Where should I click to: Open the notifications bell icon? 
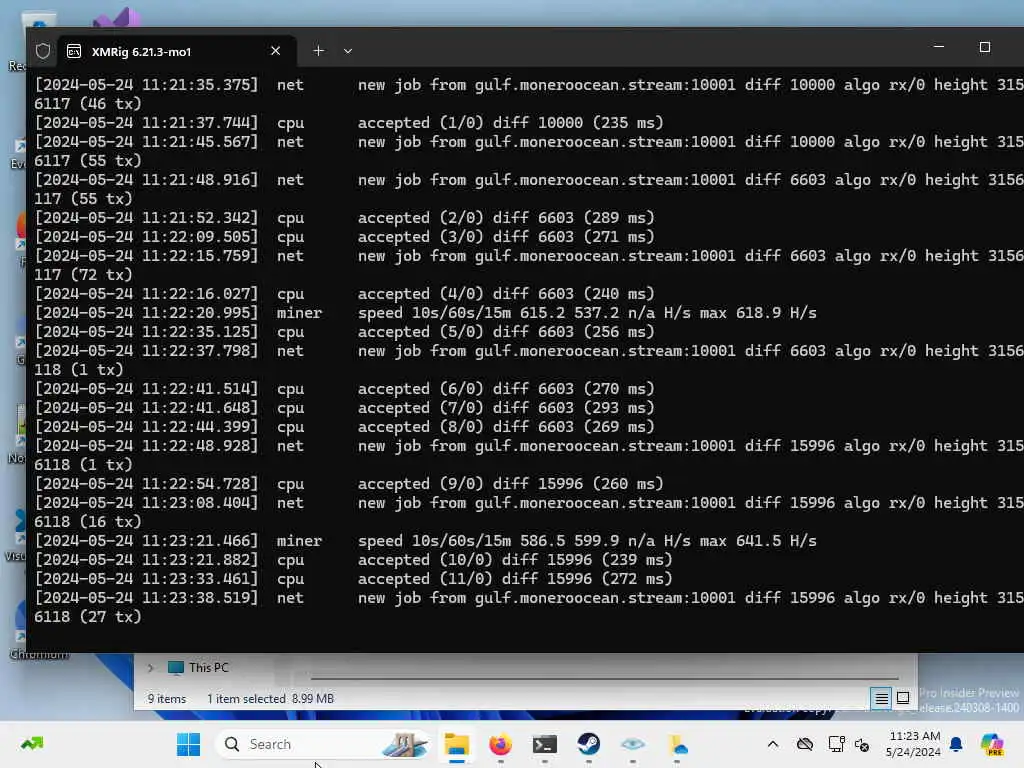956,744
